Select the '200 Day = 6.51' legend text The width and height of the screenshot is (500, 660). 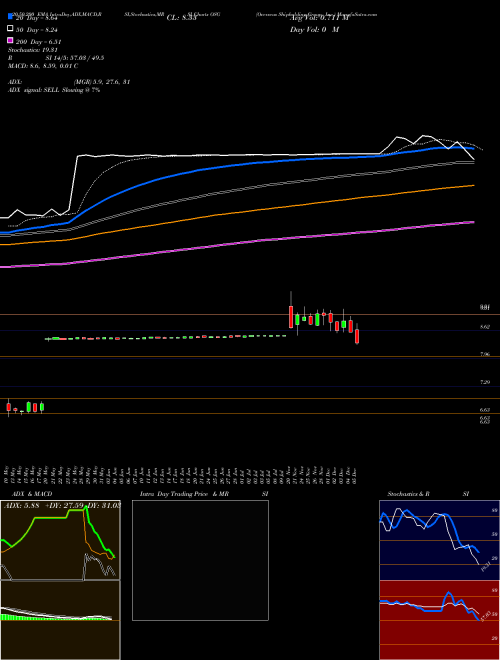[x=39, y=42]
